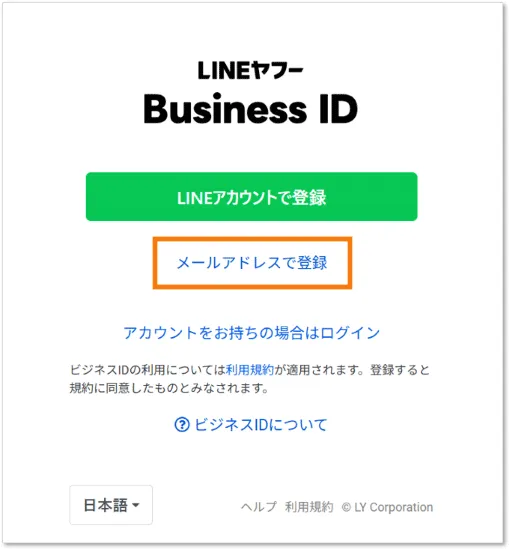Click the Business ID heading
Image resolution: width=510 pixels, height=550 pixels.
250,109
